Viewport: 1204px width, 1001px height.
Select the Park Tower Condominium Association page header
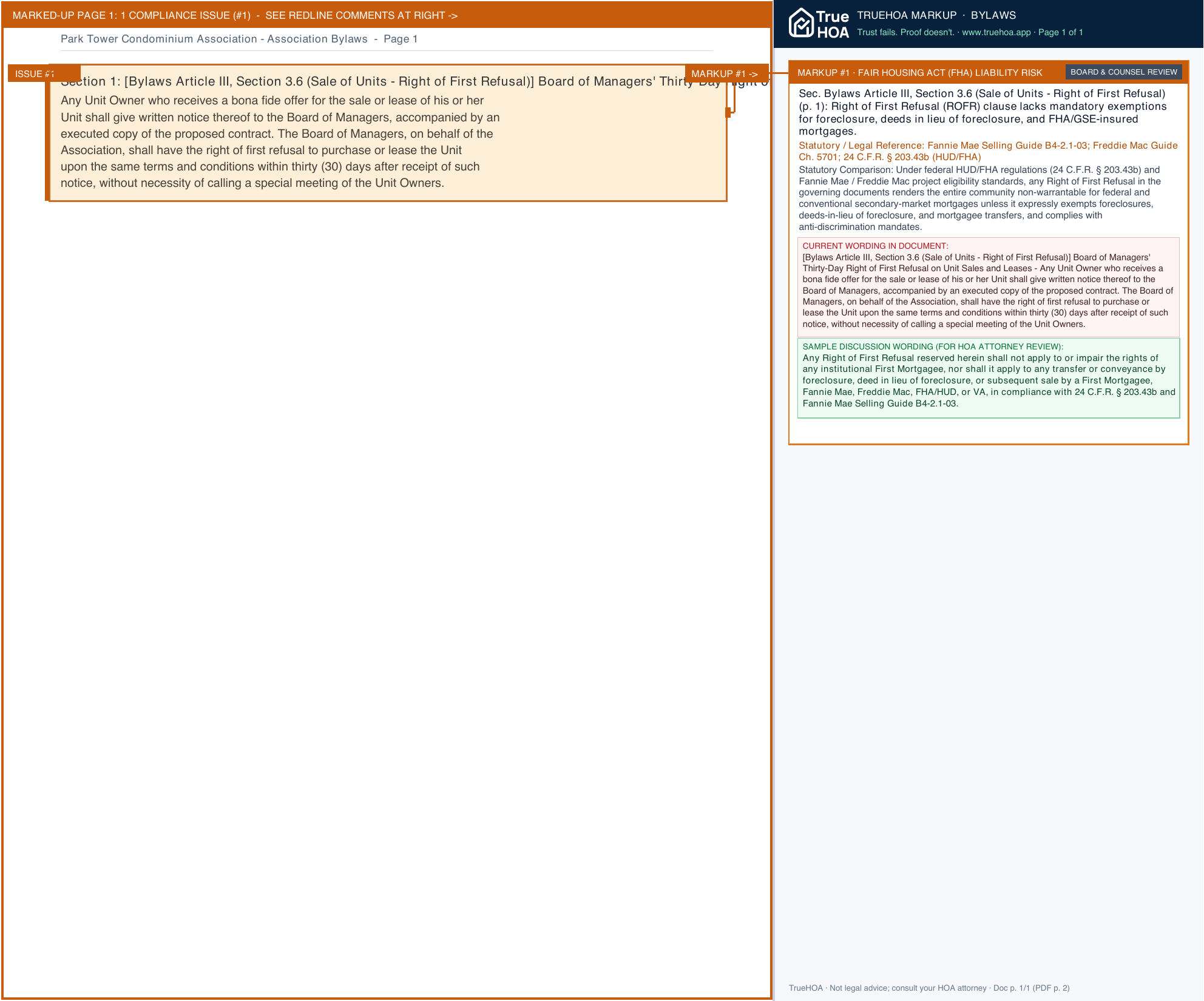(x=239, y=39)
